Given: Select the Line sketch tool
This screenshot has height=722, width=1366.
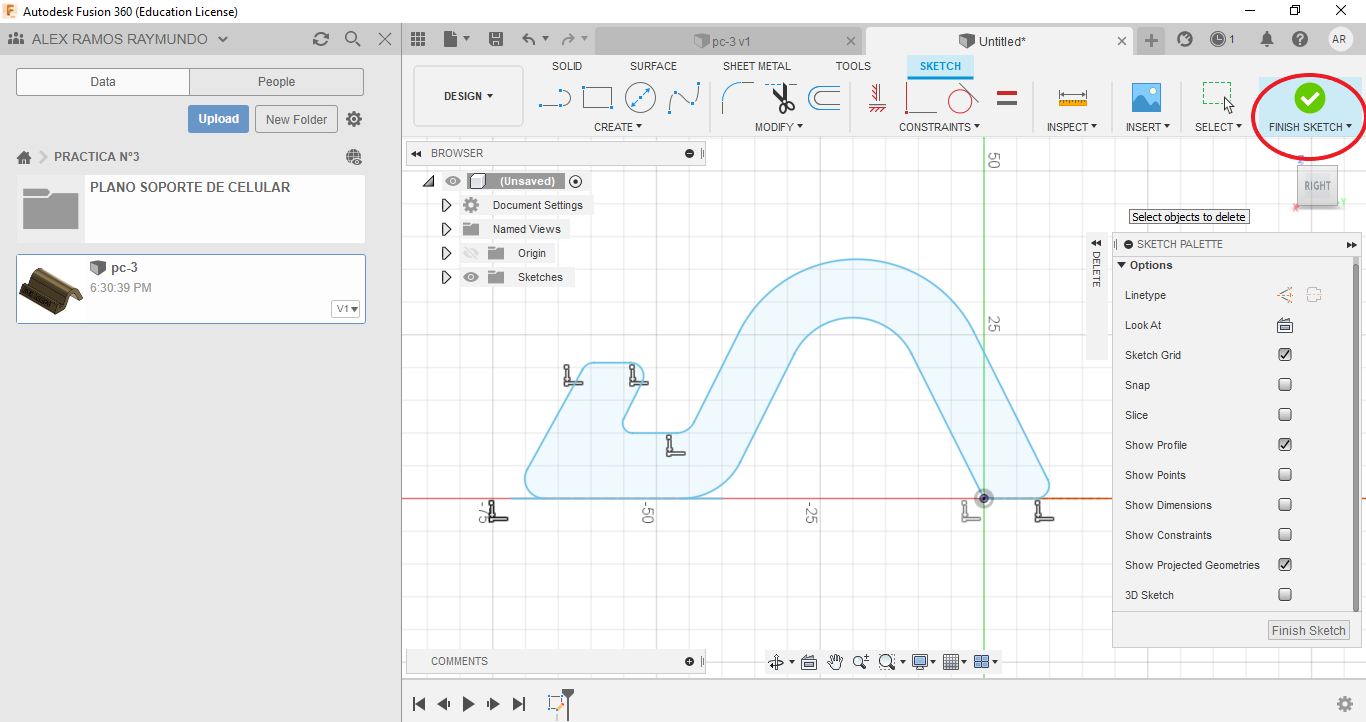Looking at the screenshot, I should (555, 98).
